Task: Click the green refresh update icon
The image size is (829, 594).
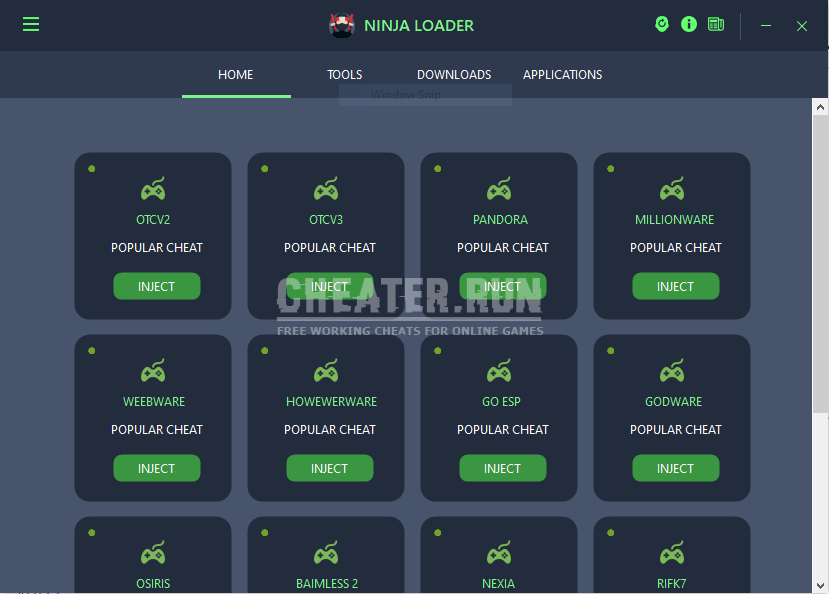Action: tap(662, 24)
